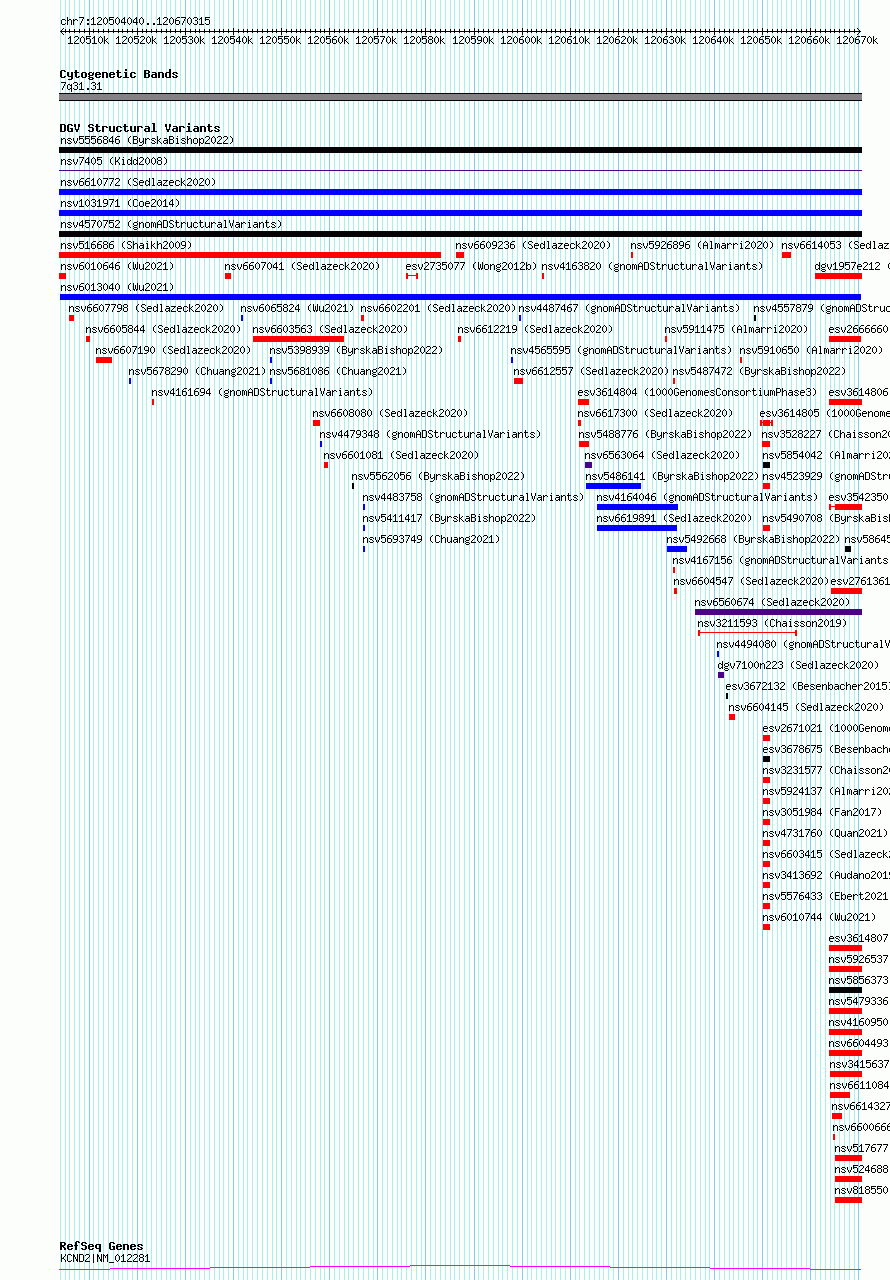Screen dimensions: 890x1280
Task: Click the 120510k ruler tick label
Action: pos(88,40)
